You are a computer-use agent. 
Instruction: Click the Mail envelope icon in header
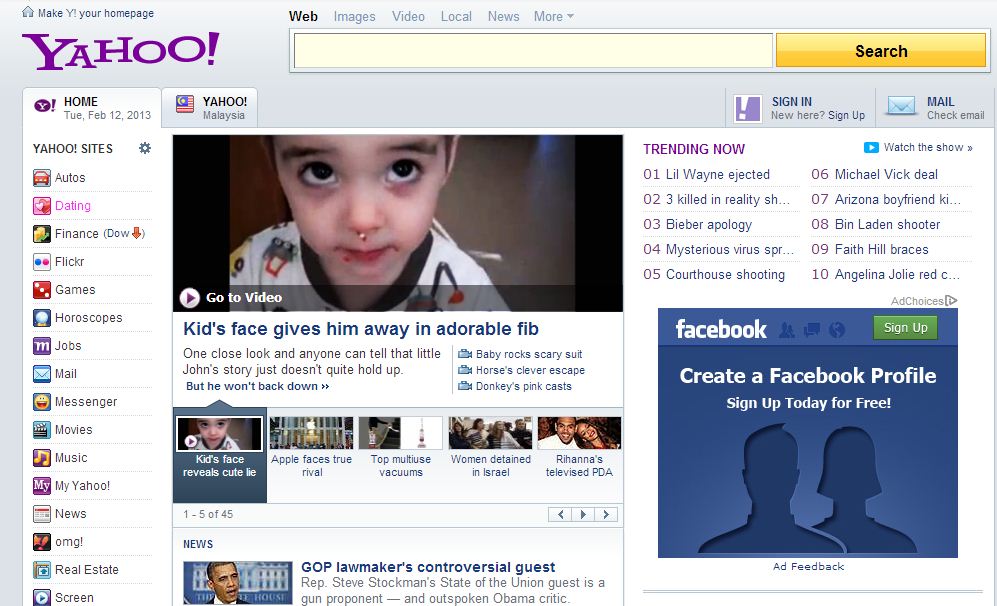pyautogui.click(x=901, y=106)
